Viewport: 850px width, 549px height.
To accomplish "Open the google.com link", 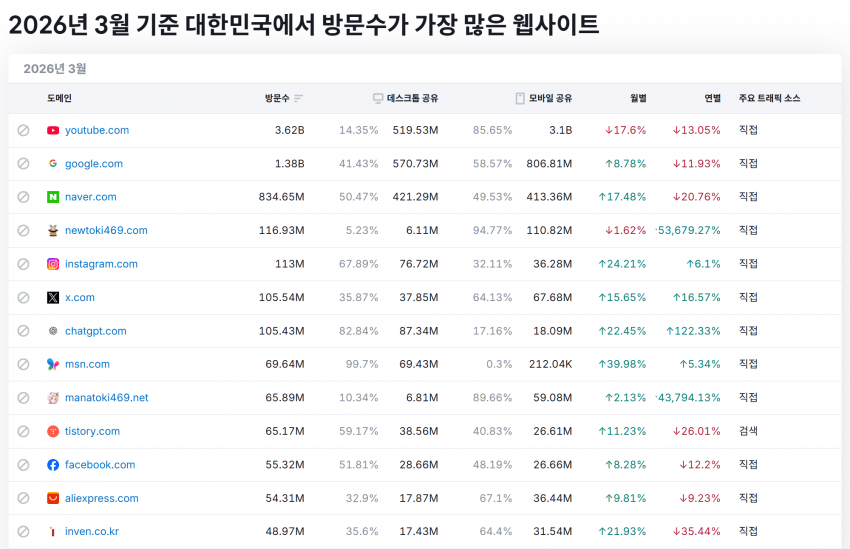I will [94, 164].
